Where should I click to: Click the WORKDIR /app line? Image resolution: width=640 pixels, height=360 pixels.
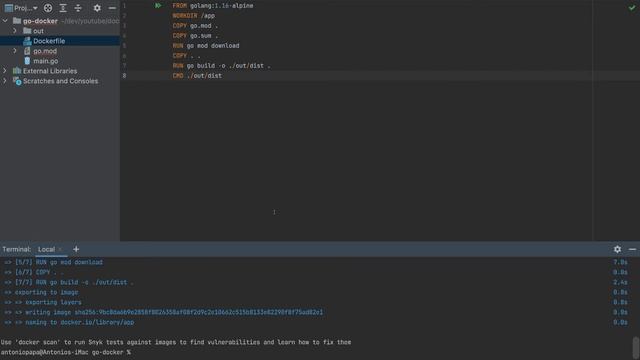193,16
